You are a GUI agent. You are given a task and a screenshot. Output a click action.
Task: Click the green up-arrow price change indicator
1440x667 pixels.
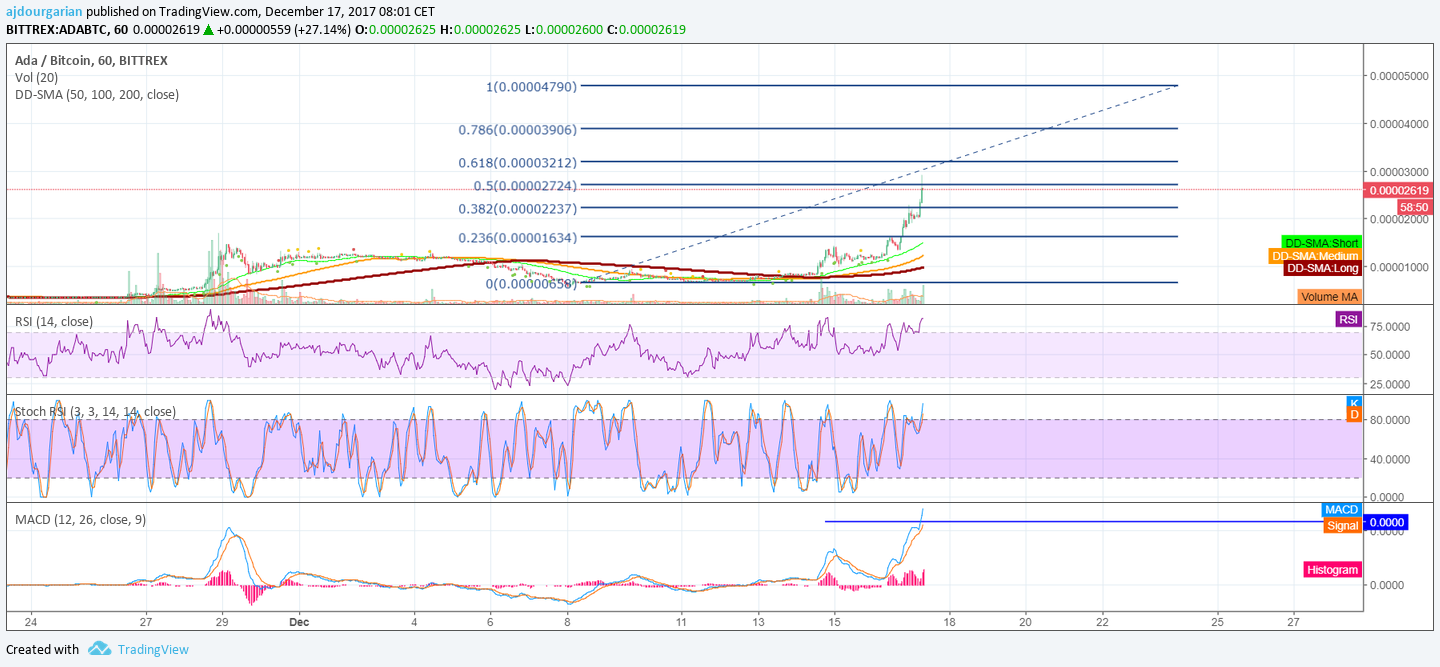pos(208,30)
